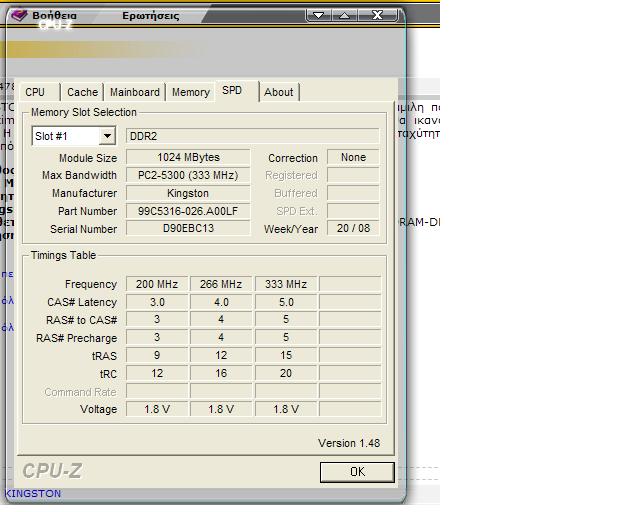Click the CAS# Latency value 4.0

point(221,302)
